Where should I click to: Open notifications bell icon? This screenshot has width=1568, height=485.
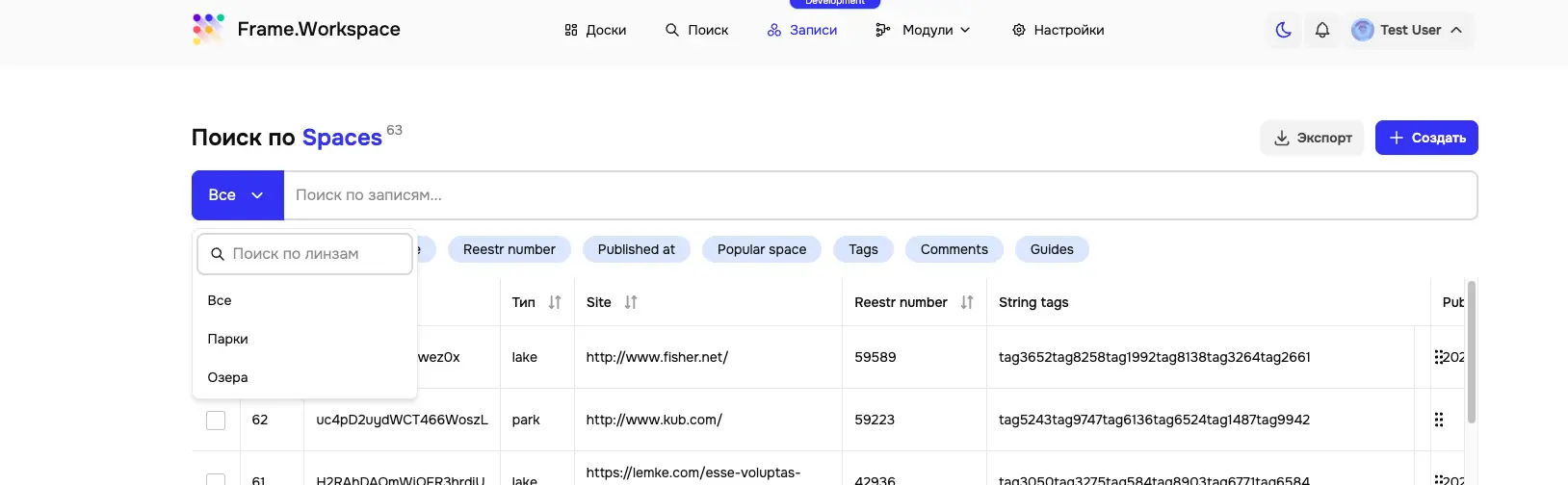pyautogui.click(x=1322, y=30)
